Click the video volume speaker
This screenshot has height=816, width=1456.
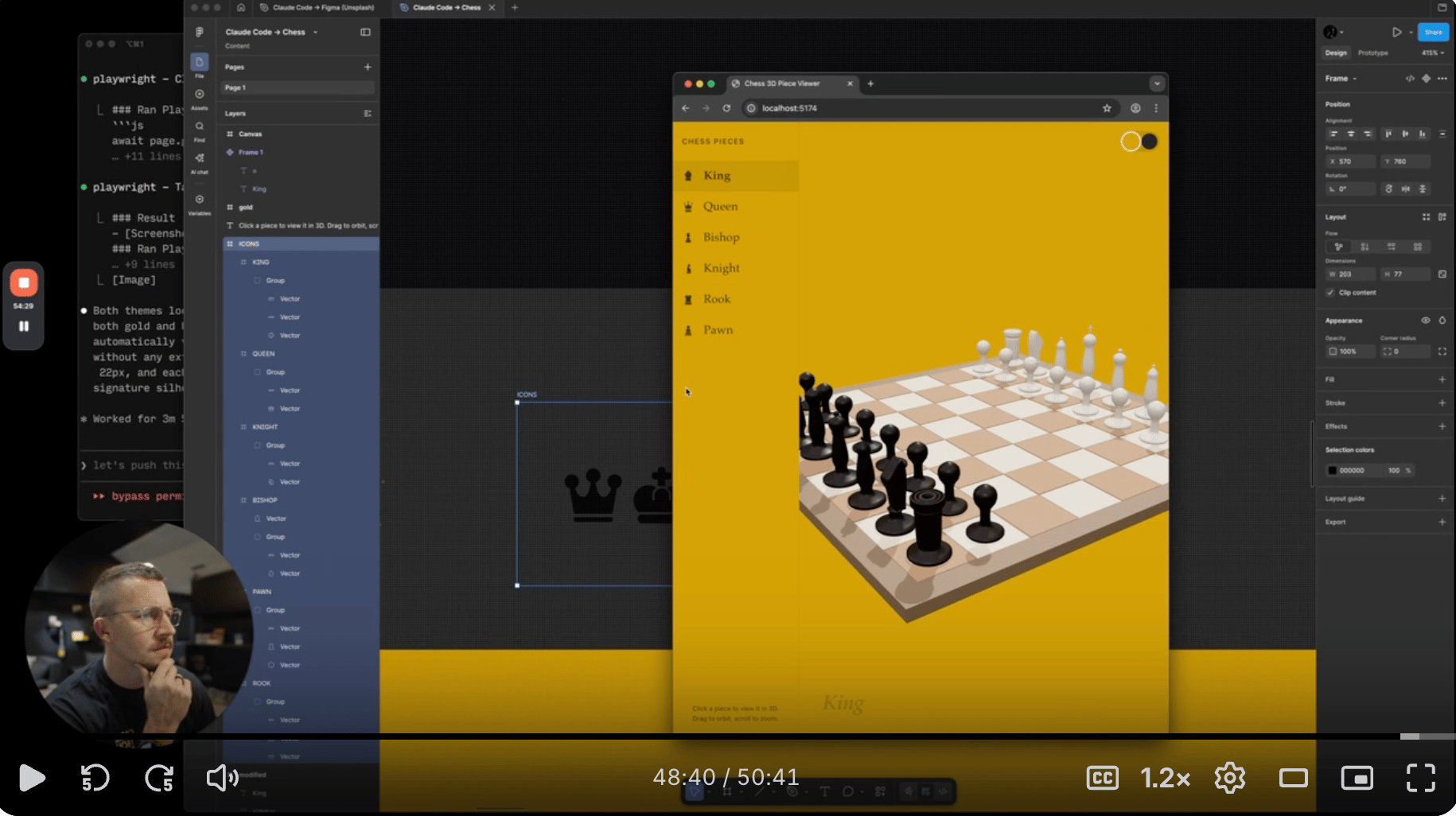coord(223,778)
